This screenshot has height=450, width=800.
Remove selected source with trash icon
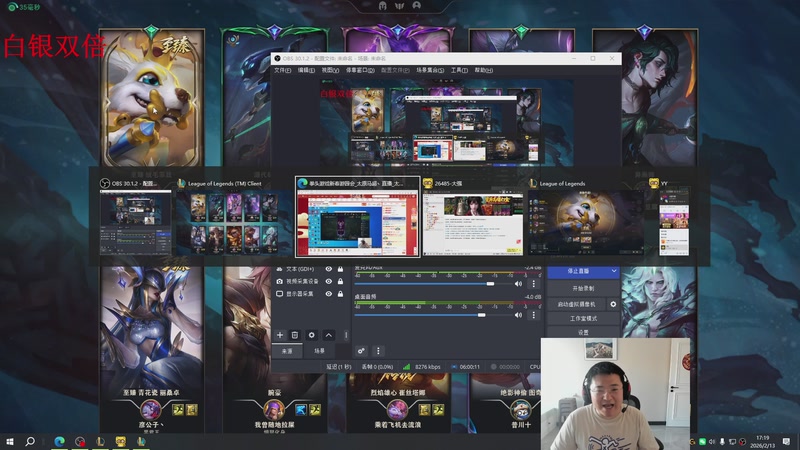tap(295, 335)
